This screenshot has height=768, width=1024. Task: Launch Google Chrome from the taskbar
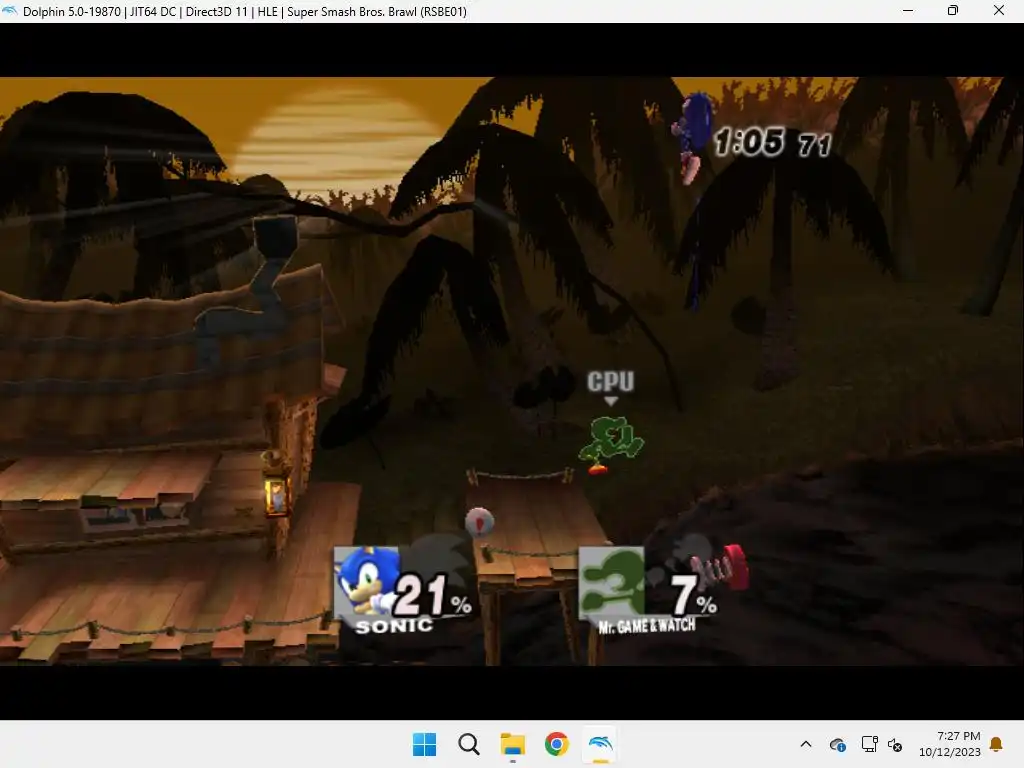click(x=556, y=744)
